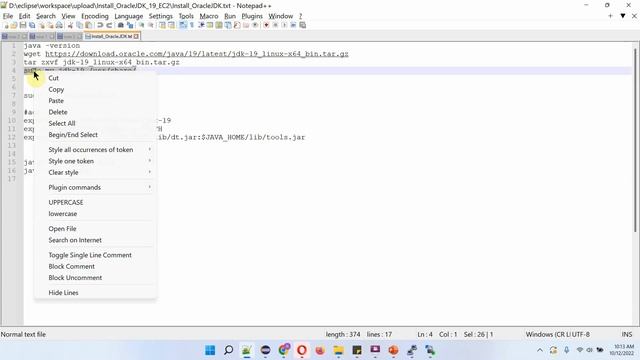The height and width of the screenshot is (360, 640).
Task: Choose Copy from context menu
Action: 56,89
